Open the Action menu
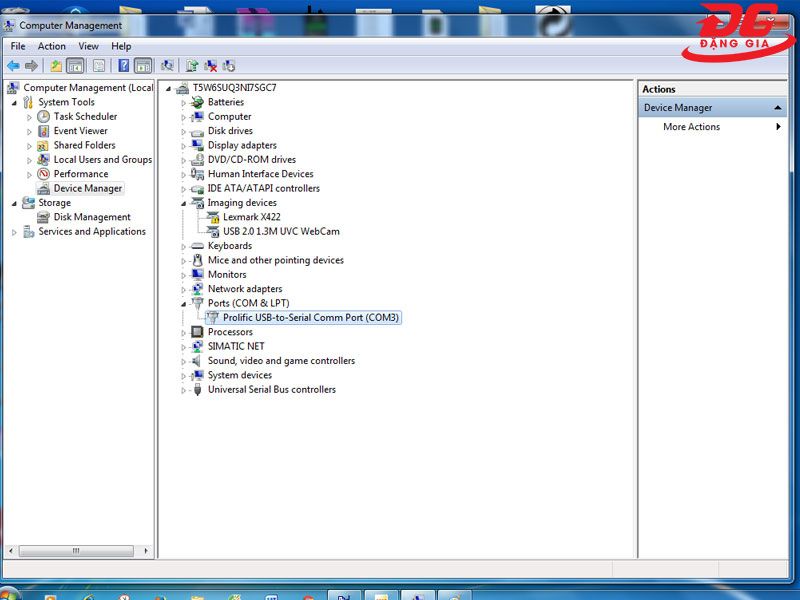 point(52,46)
